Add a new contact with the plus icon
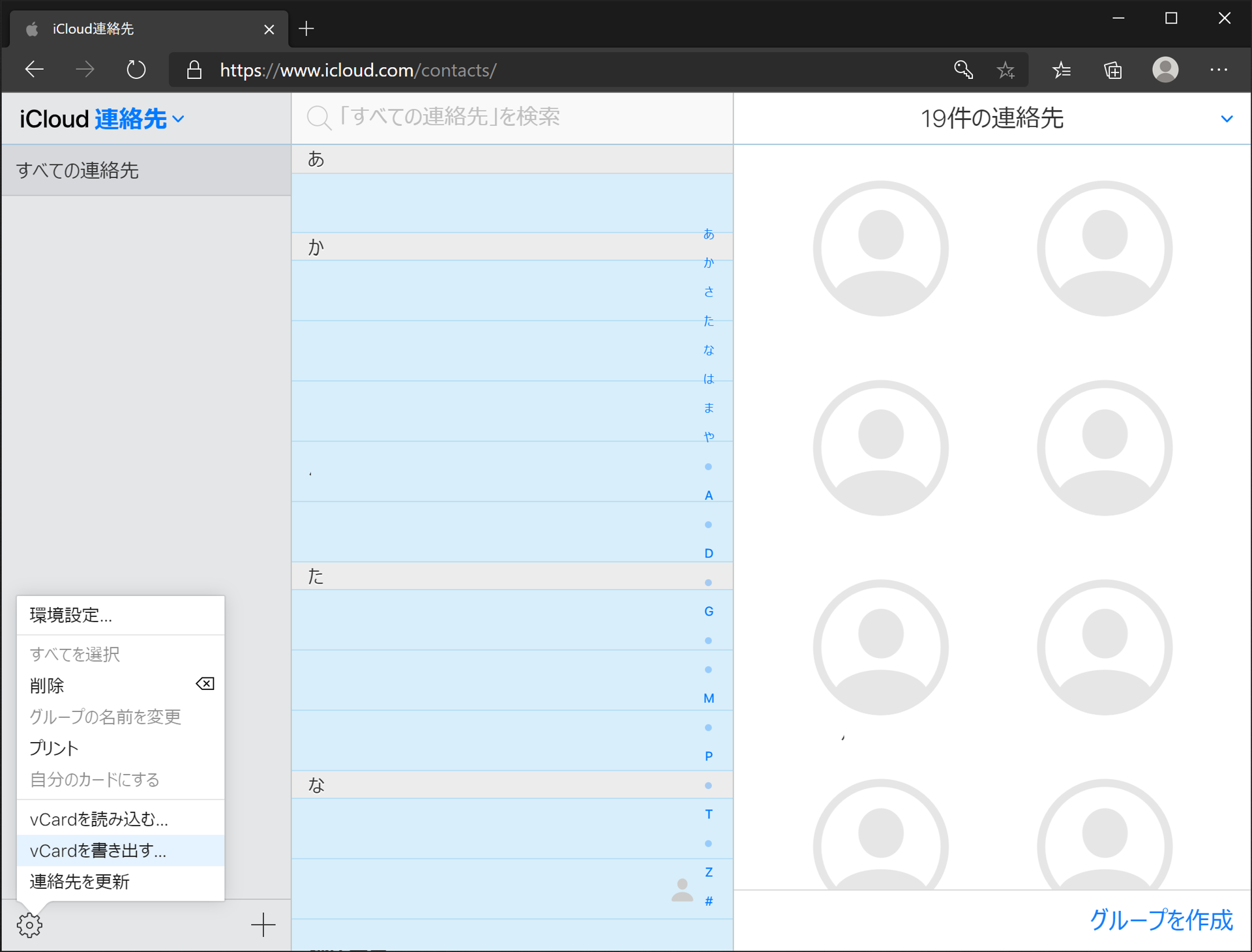1252x952 pixels. click(x=263, y=925)
